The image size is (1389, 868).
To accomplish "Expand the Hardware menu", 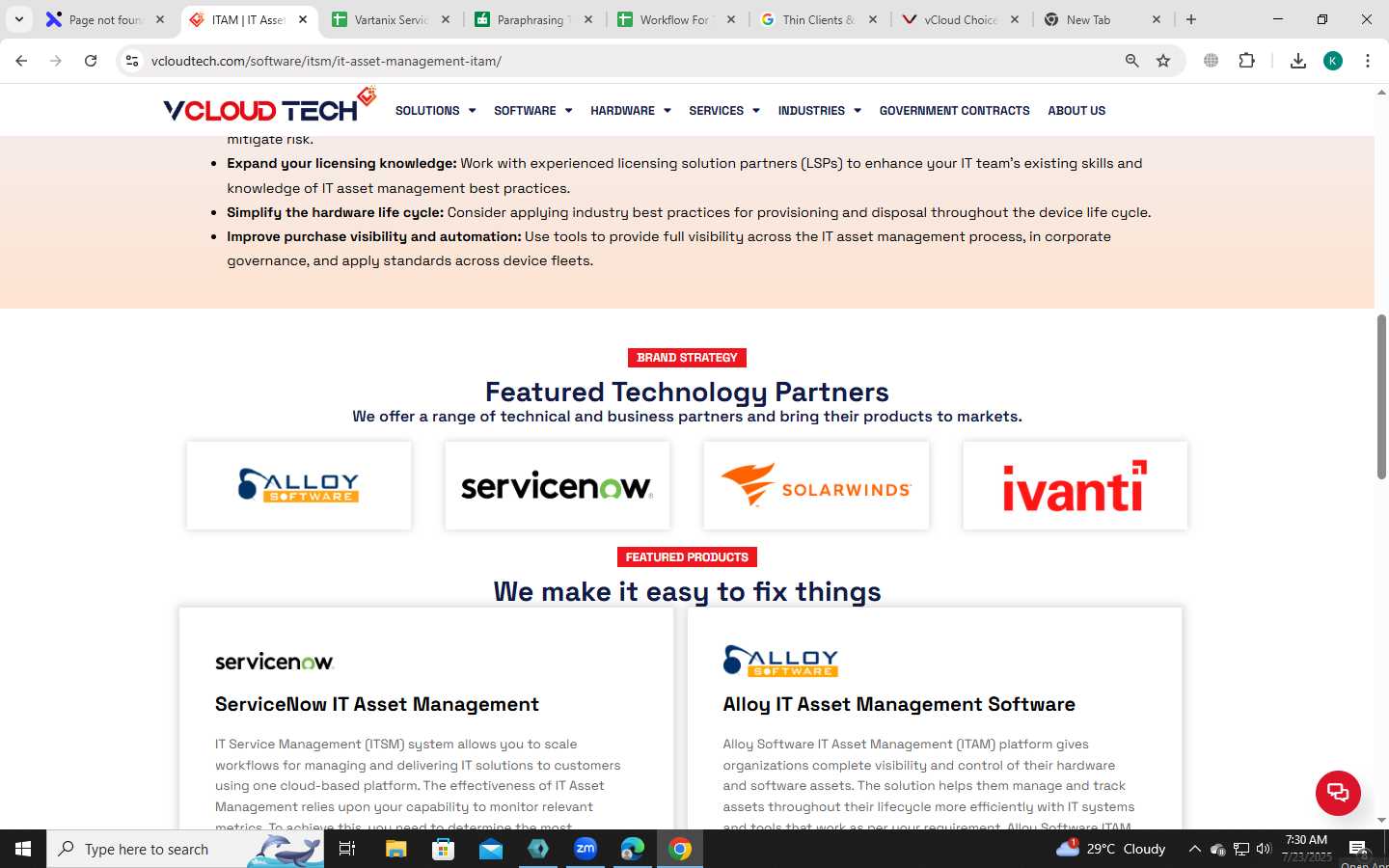I will (630, 111).
